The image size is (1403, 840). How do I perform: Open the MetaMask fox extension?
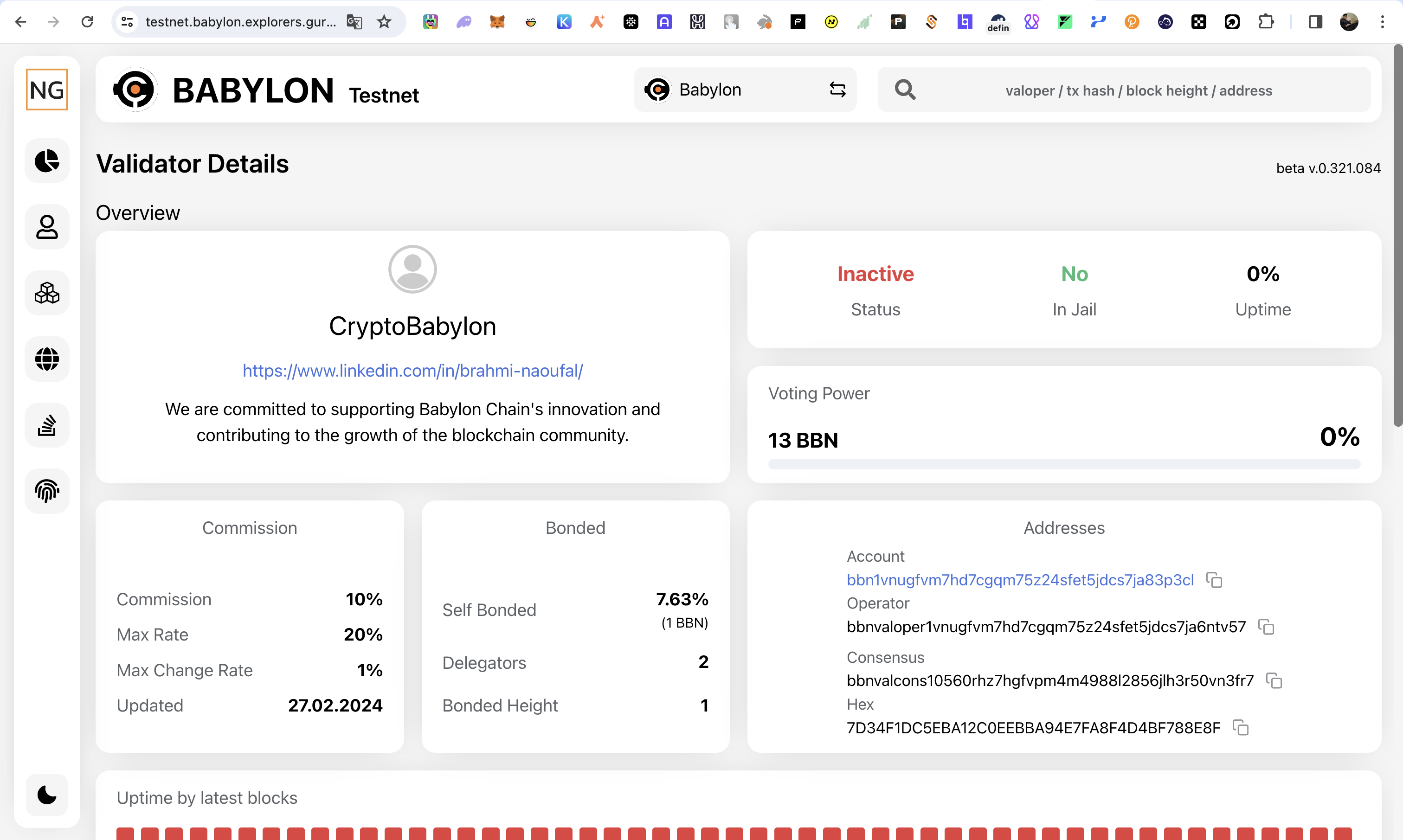click(x=497, y=21)
